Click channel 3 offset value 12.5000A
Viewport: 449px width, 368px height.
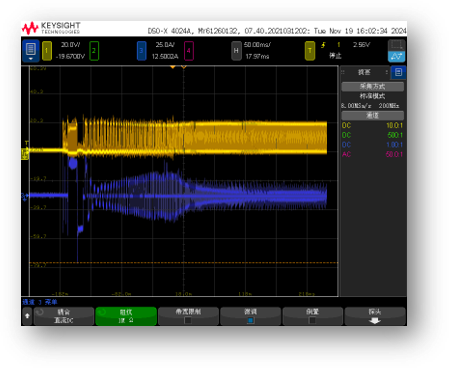pos(165,56)
